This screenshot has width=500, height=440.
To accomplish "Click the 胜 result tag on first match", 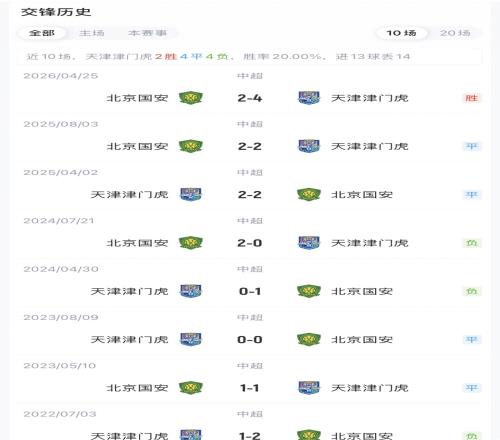I will coord(471,98).
